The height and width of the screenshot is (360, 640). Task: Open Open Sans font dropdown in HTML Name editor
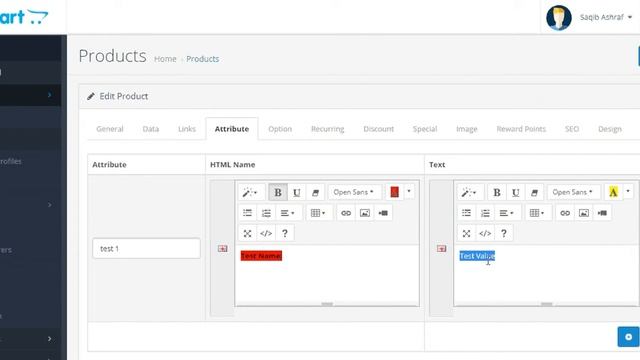pyautogui.click(x=354, y=192)
